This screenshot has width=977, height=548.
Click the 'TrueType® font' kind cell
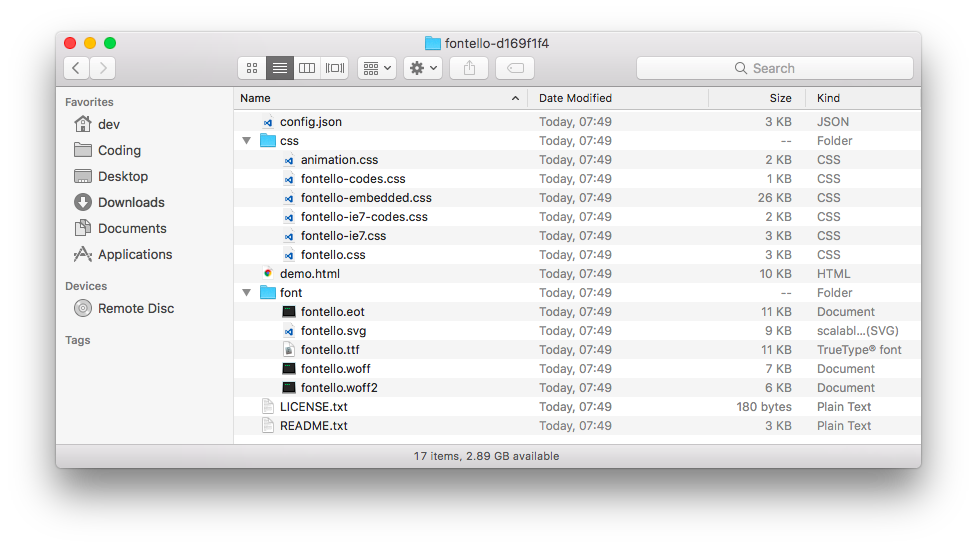859,350
